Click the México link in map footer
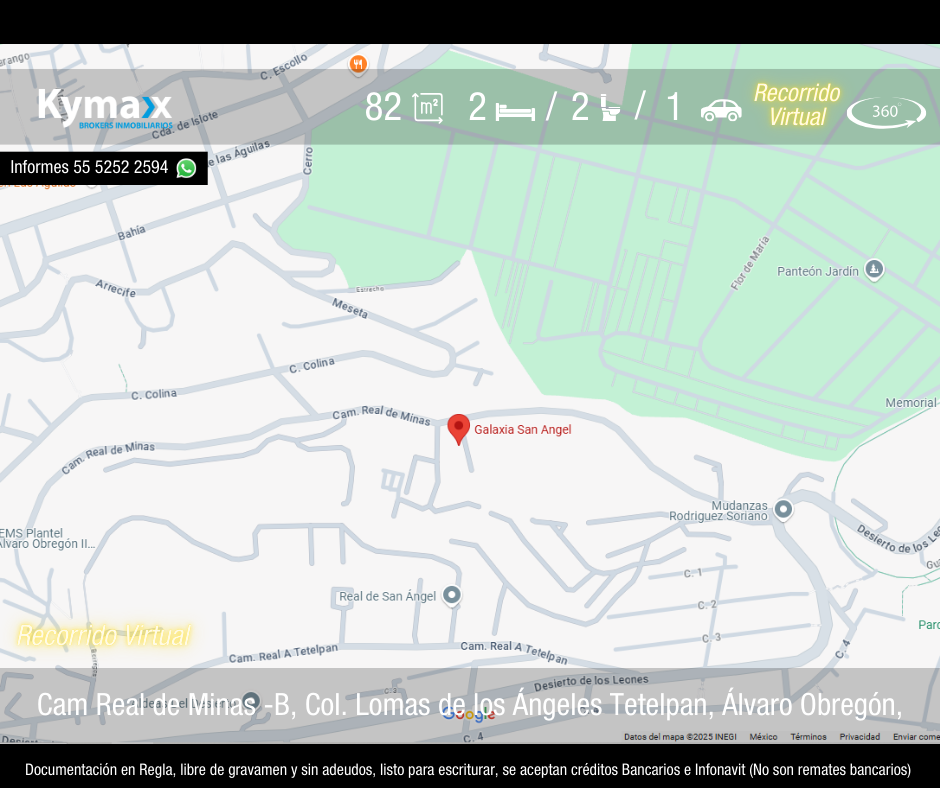 [763, 736]
